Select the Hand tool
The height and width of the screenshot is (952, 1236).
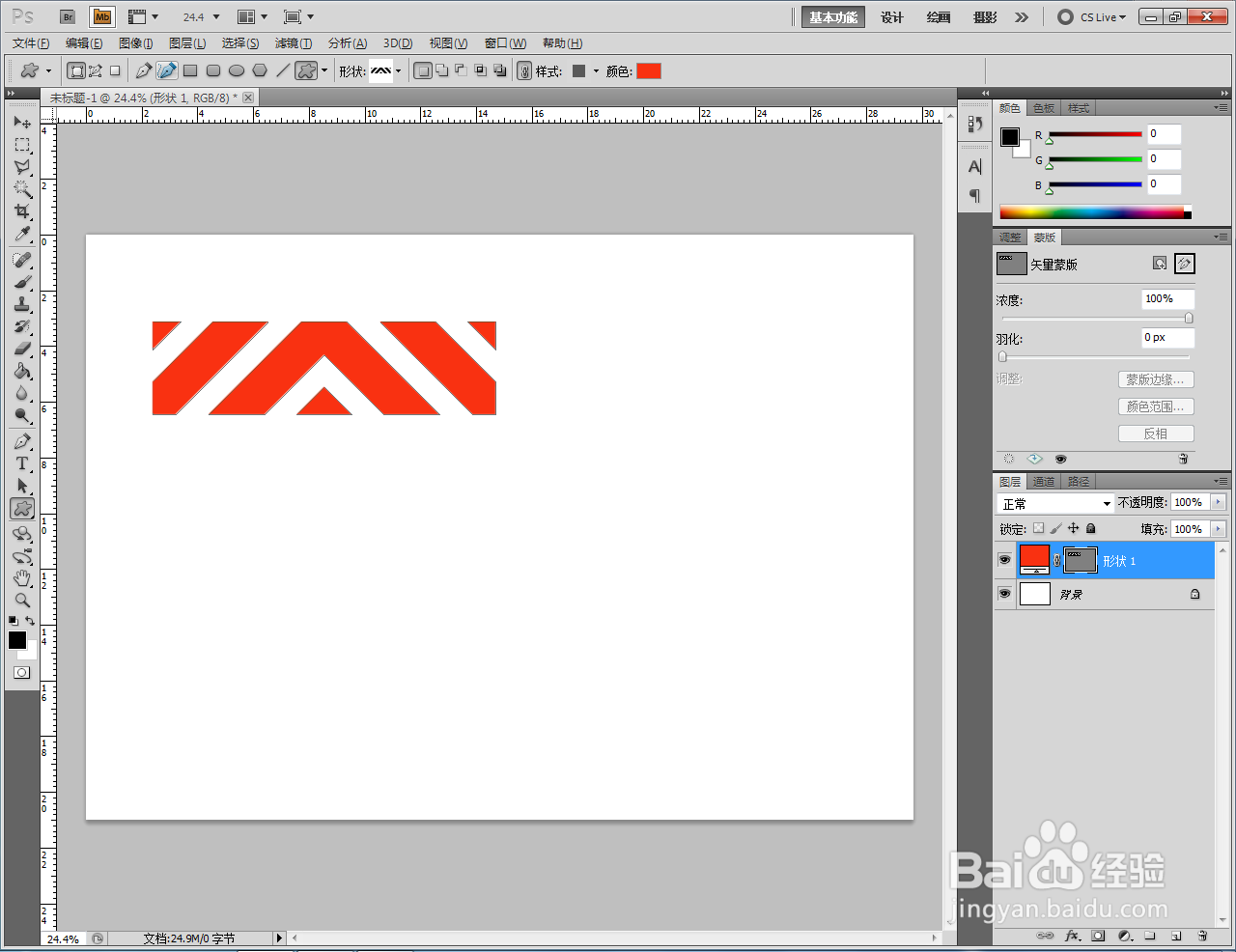pos(22,578)
